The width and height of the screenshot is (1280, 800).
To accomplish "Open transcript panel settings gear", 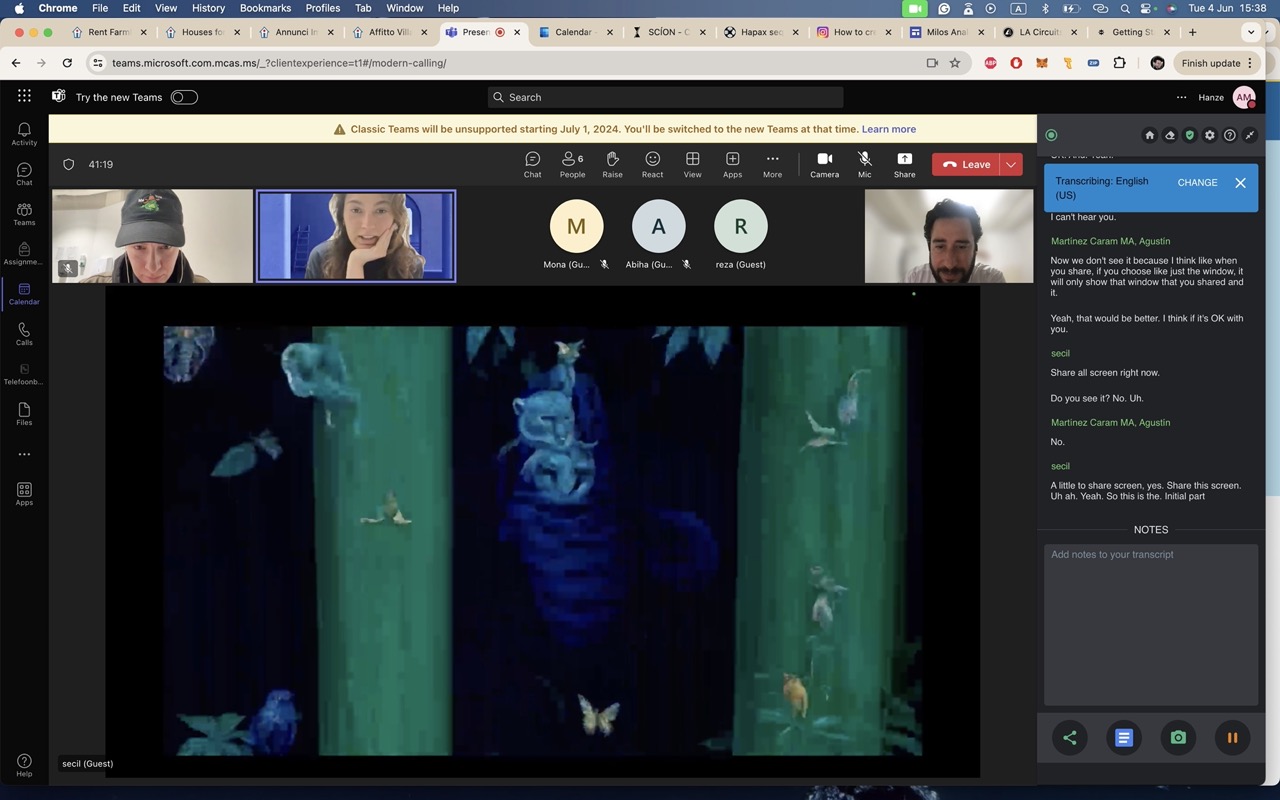I will click(x=1209, y=135).
